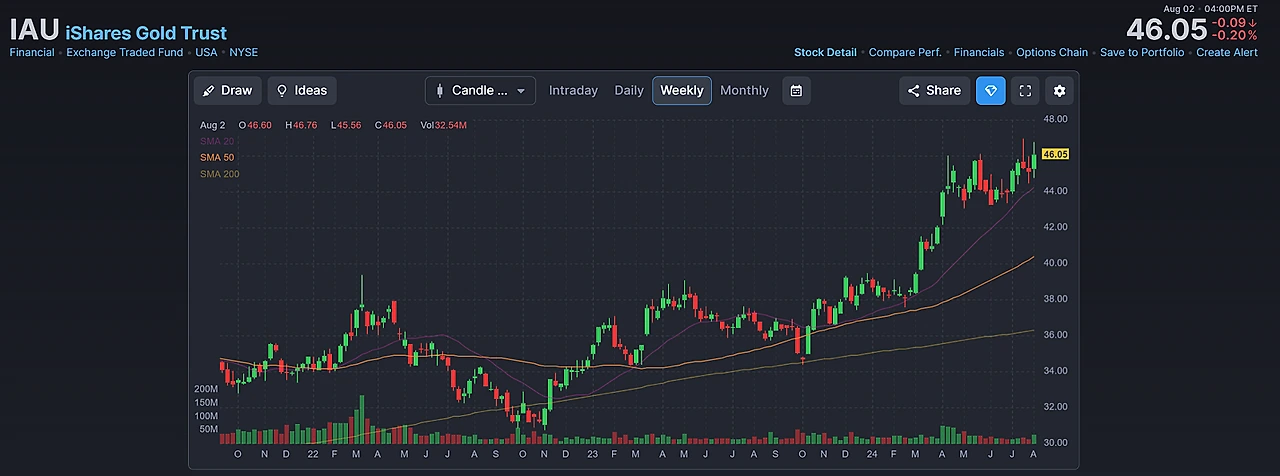This screenshot has height=476, width=1280.
Task: Select the SMA 200 indicator label
Action: pos(219,174)
